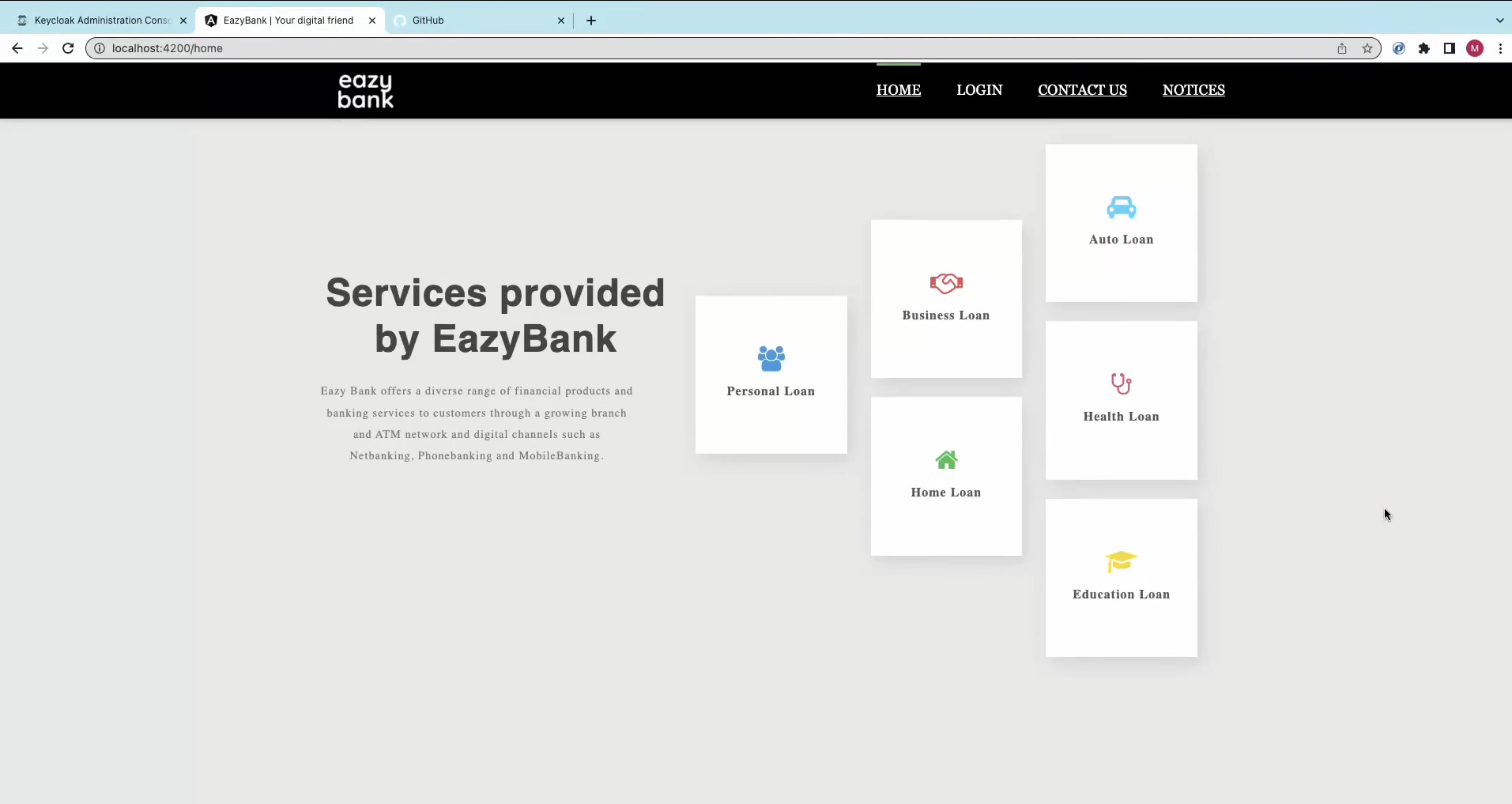This screenshot has width=1512, height=804.
Task: Open the browser extensions puzzle icon
Action: coord(1423,48)
